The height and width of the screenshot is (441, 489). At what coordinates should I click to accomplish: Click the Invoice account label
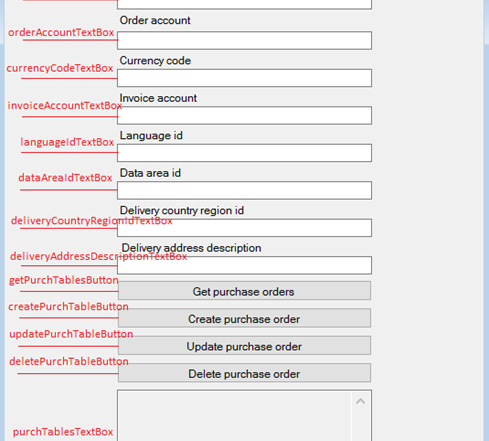tap(158, 98)
